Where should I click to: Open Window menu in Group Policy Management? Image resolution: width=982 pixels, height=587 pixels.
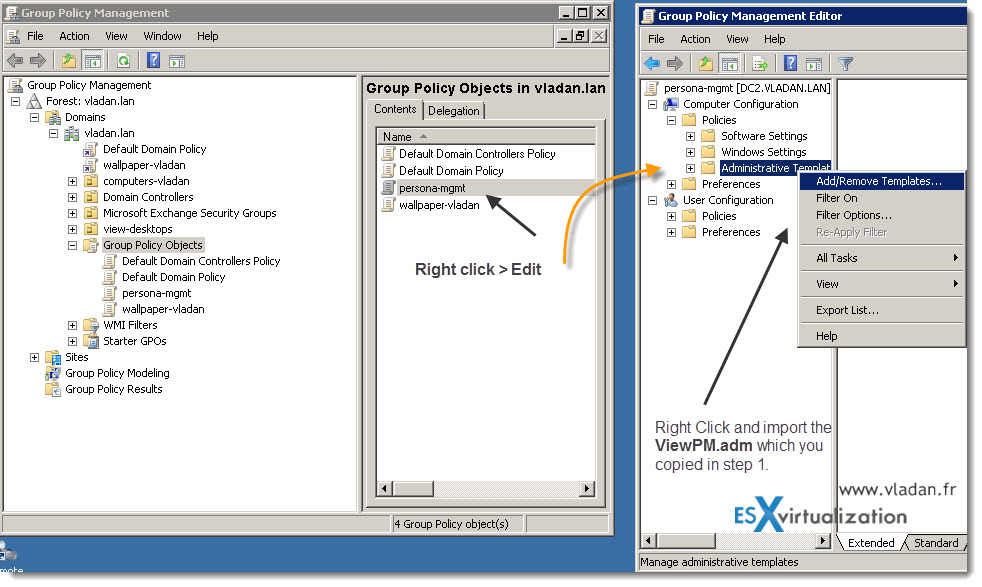click(162, 36)
